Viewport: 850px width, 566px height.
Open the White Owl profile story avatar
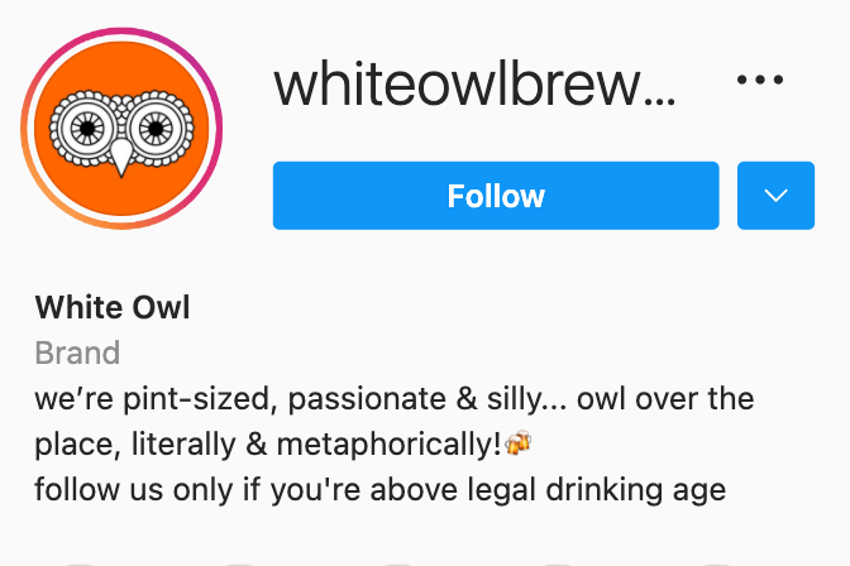[121, 128]
